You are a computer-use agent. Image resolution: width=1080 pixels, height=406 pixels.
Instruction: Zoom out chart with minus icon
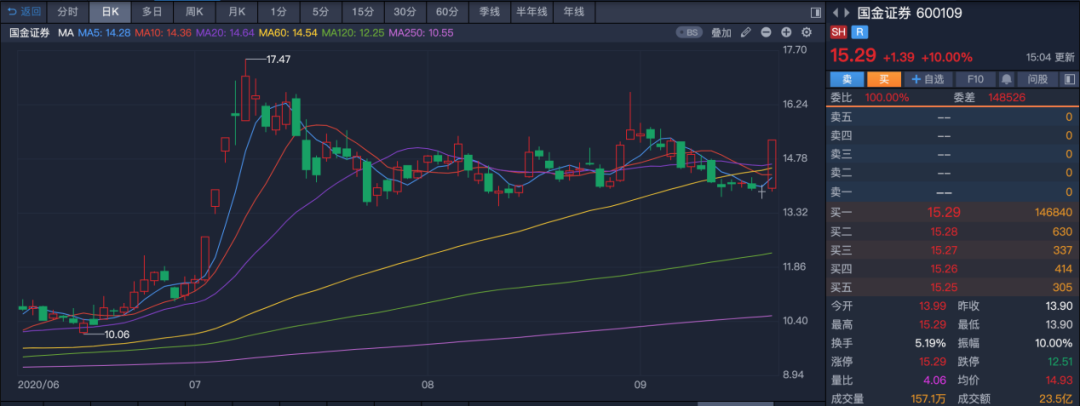(766, 32)
